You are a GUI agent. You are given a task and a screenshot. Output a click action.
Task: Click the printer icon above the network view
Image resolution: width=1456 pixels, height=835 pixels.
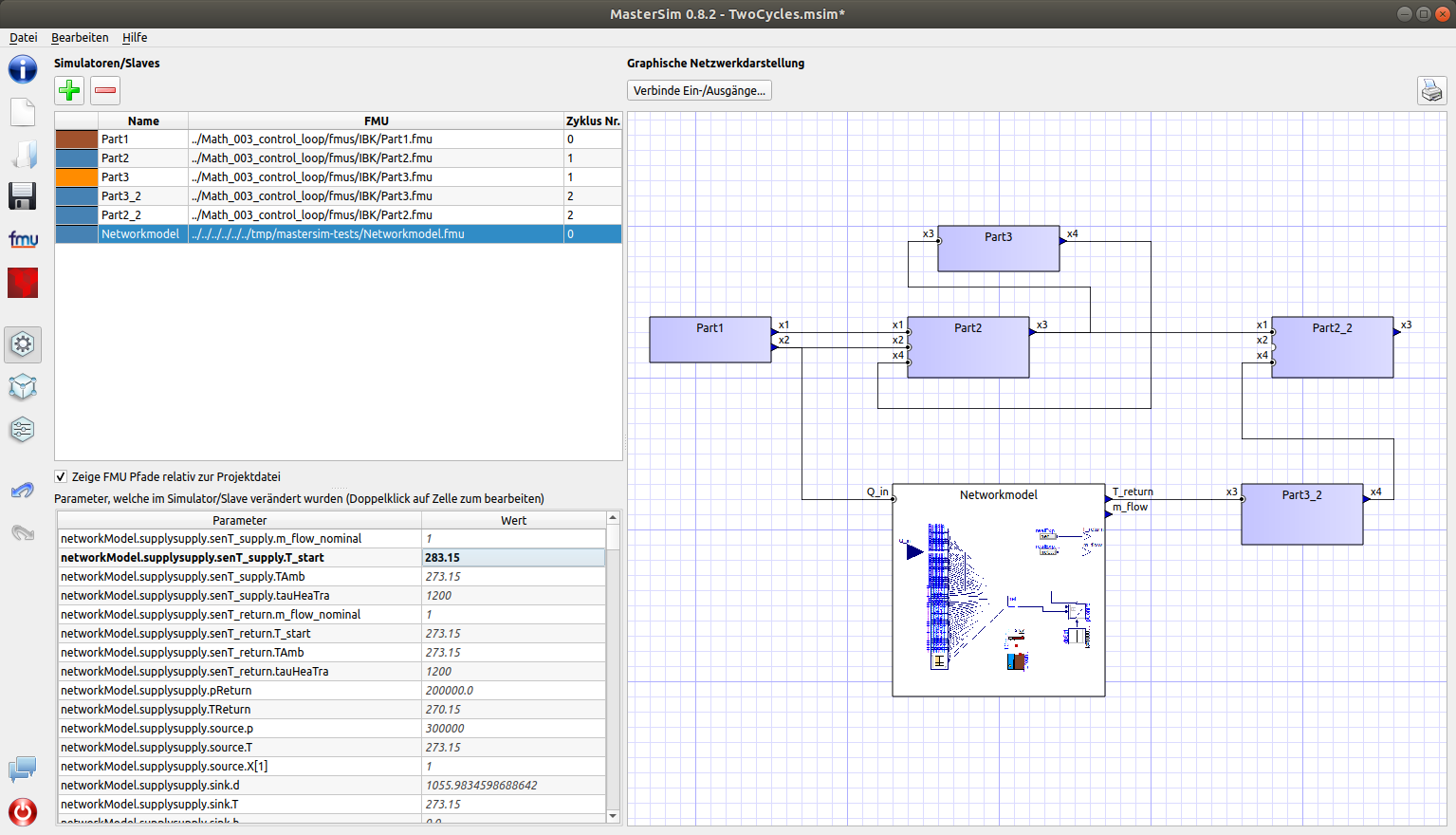pyautogui.click(x=1431, y=90)
